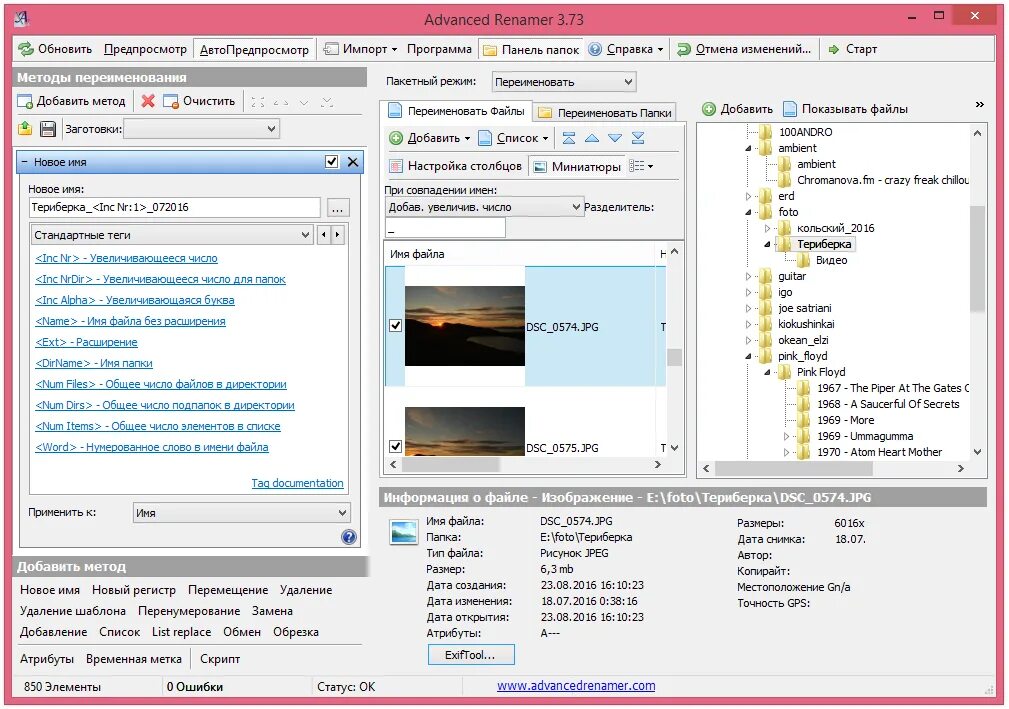Click <Inc Nr> Увеличивающееся число link
This screenshot has height=709, width=1009.
click(126, 258)
